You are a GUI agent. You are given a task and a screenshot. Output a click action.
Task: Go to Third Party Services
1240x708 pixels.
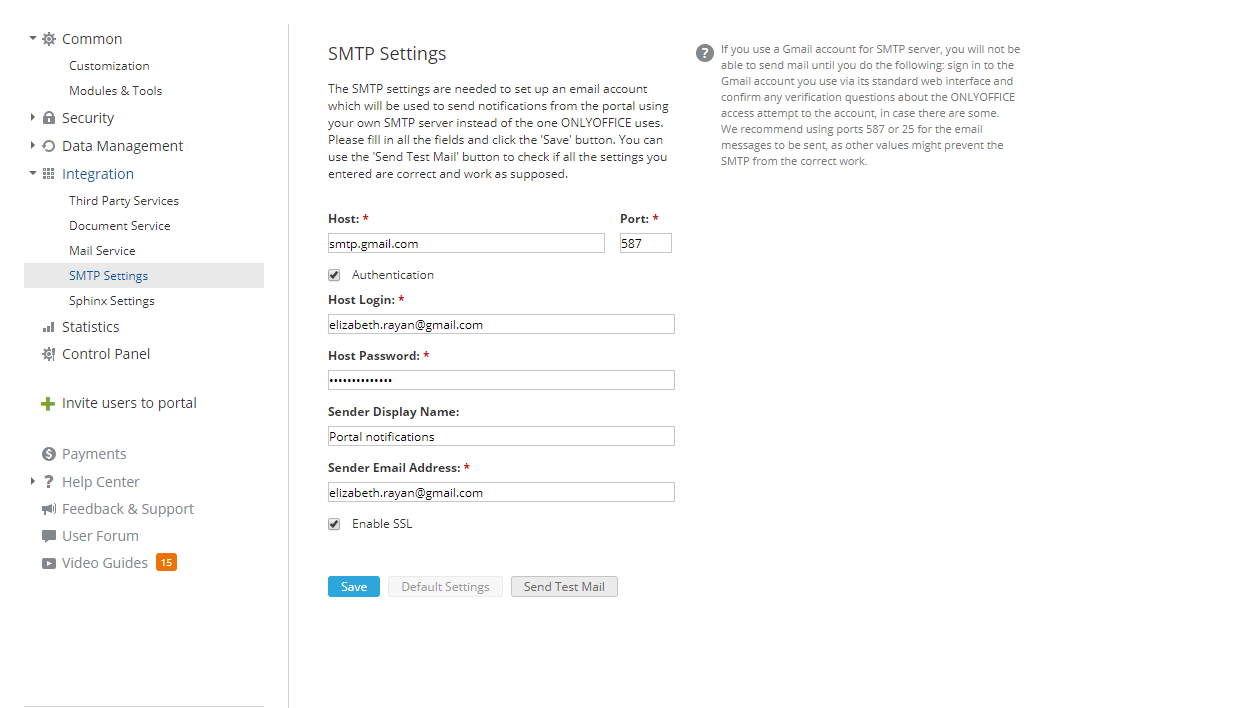(124, 201)
